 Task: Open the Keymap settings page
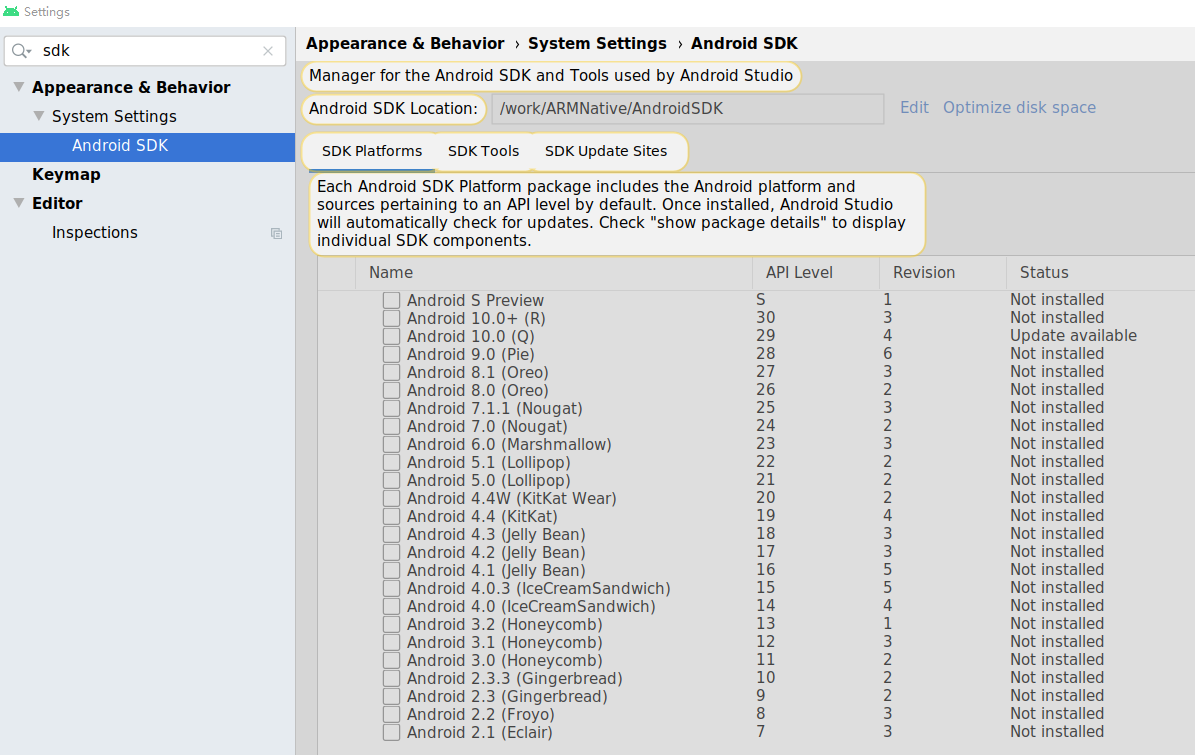[66, 174]
